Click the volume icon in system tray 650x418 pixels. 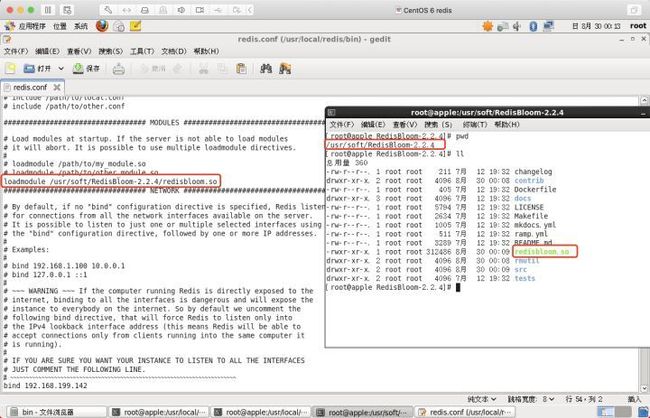coord(517,26)
